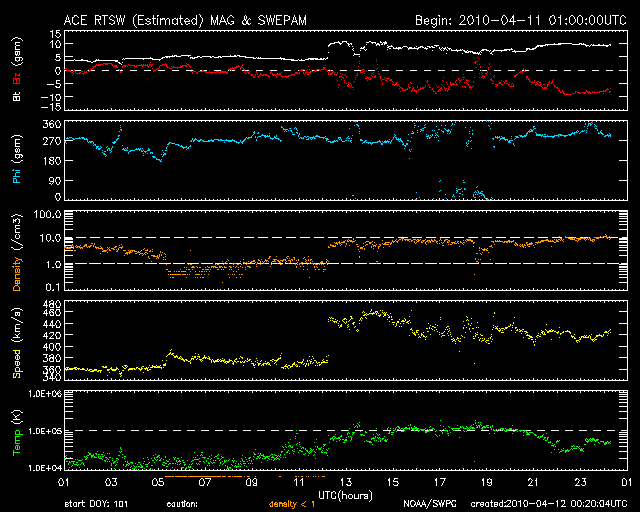Click the 'Begin: 2010-04-11 01:00:00UTC' timestamp
This screenshot has width=640, height=512.
click(521, 20)
